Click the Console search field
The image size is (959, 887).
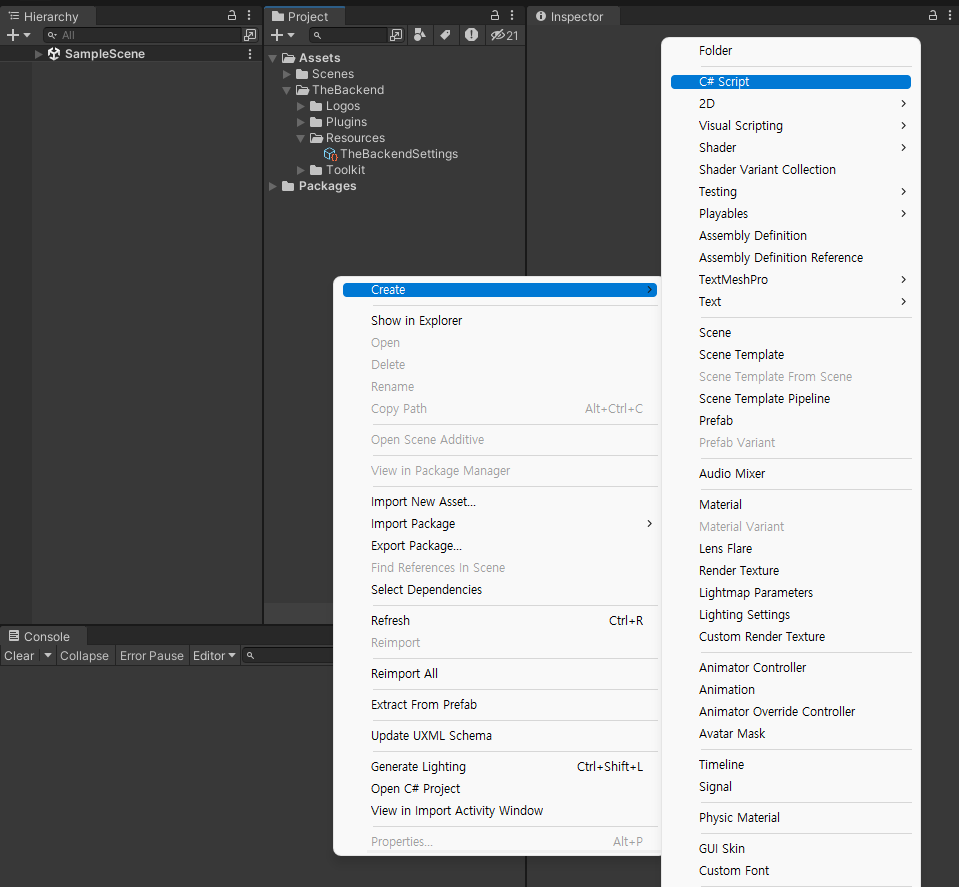click(287, 655)
